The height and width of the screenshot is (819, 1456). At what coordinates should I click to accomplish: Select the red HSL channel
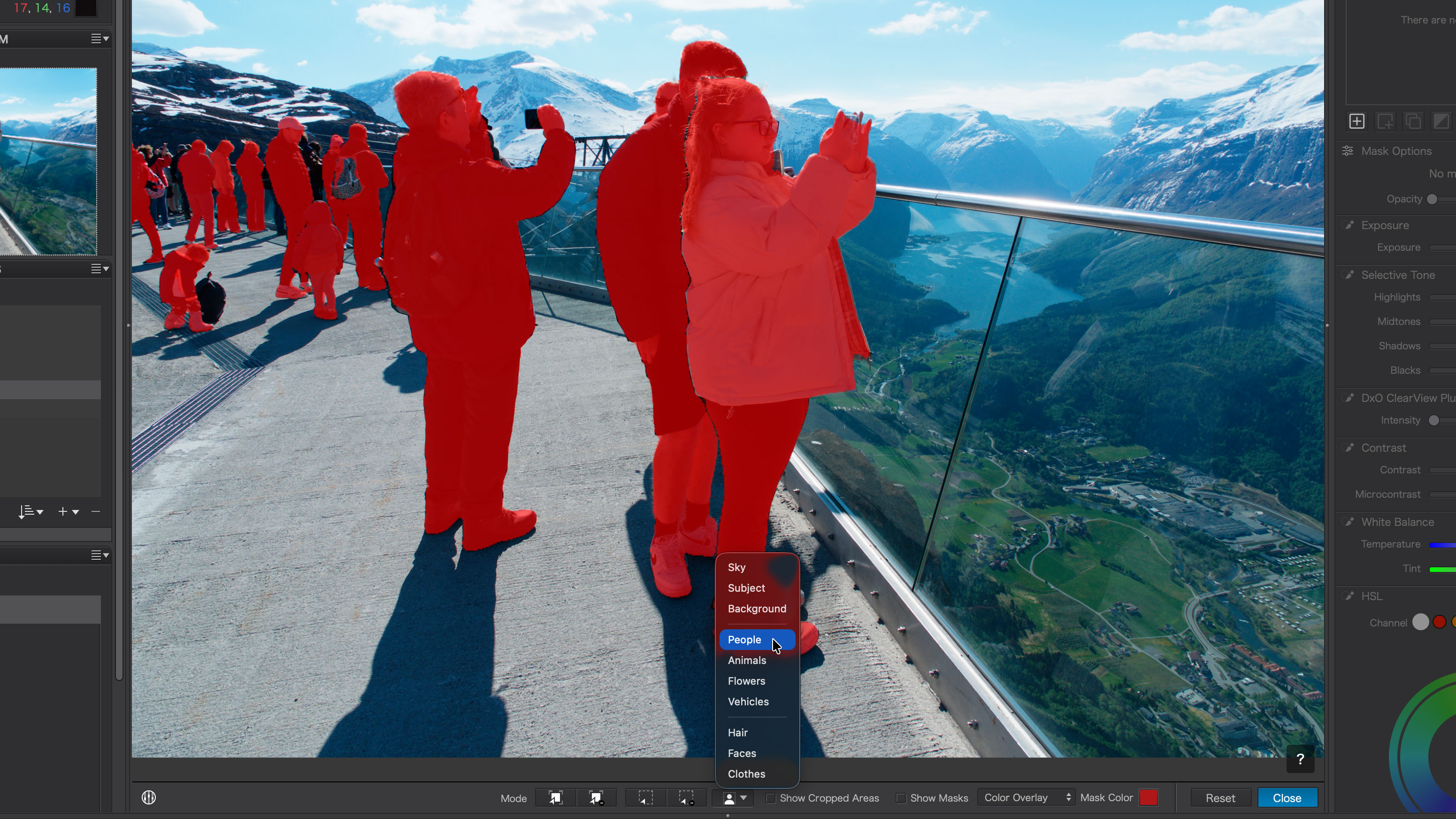click(1440, 622)
